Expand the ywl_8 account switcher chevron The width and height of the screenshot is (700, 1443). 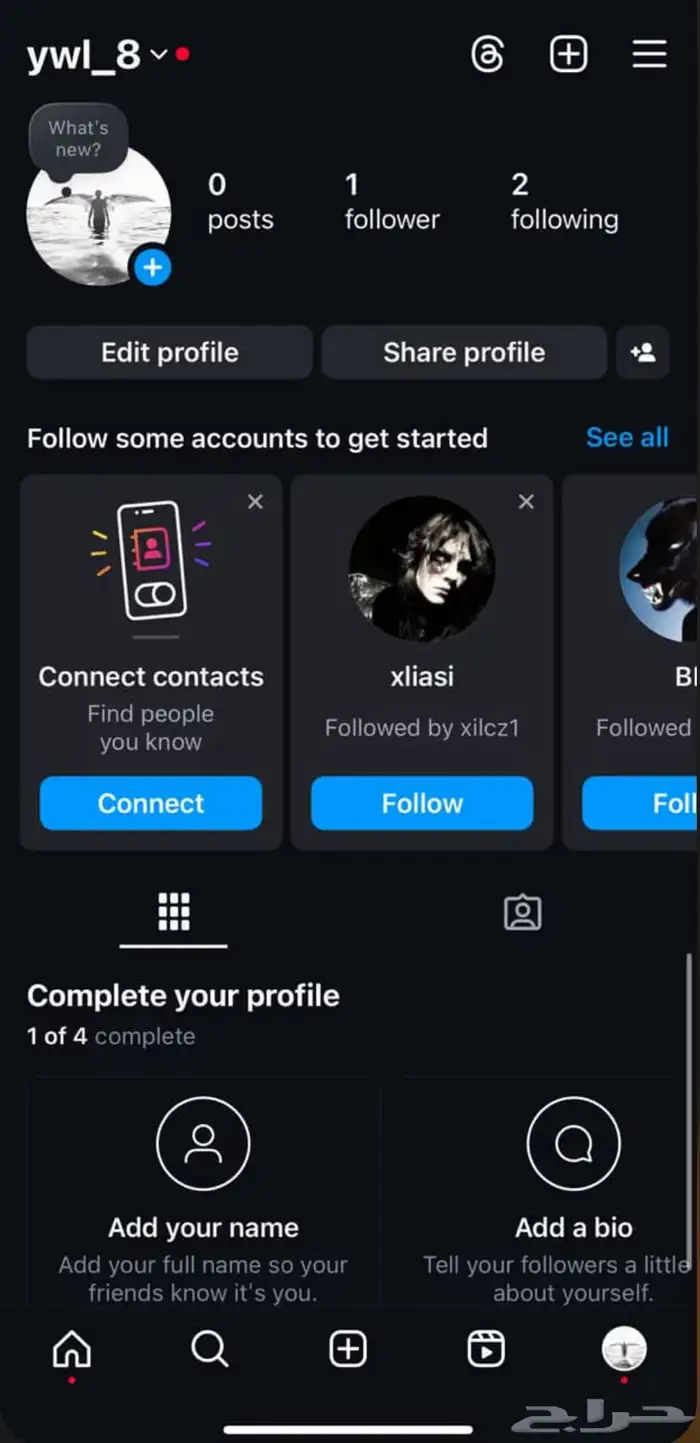tap(158, 55)
